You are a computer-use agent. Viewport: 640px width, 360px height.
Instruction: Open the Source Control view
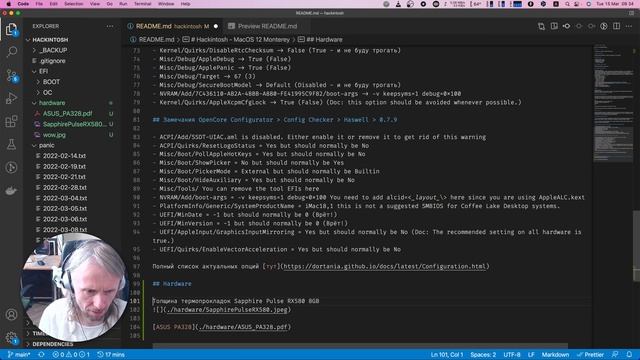pyautogui.click(x=11, y=76)
